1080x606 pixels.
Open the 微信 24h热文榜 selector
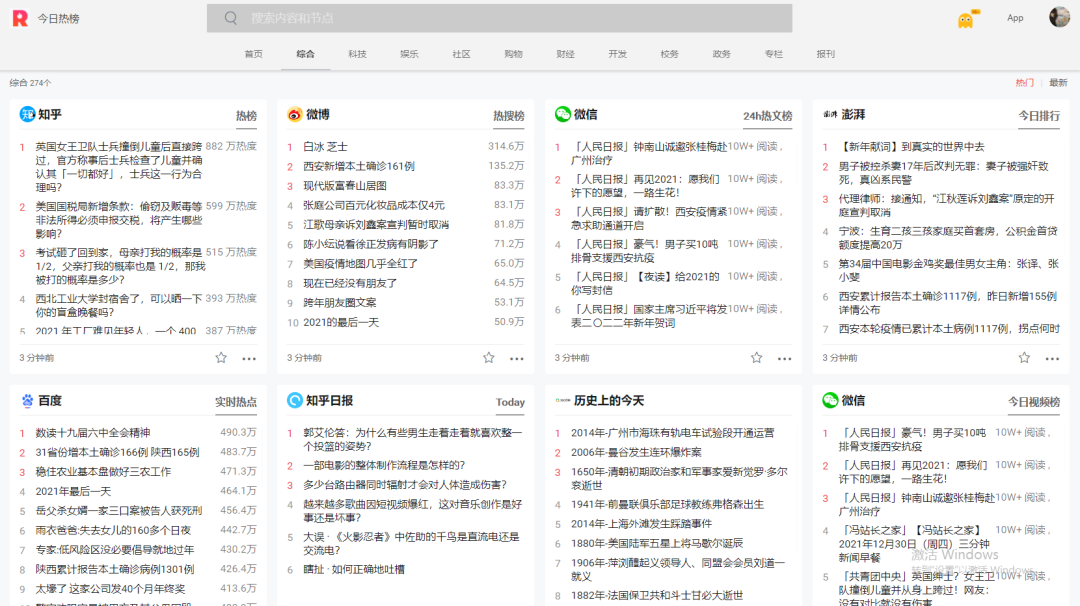[x=767, y=116]
